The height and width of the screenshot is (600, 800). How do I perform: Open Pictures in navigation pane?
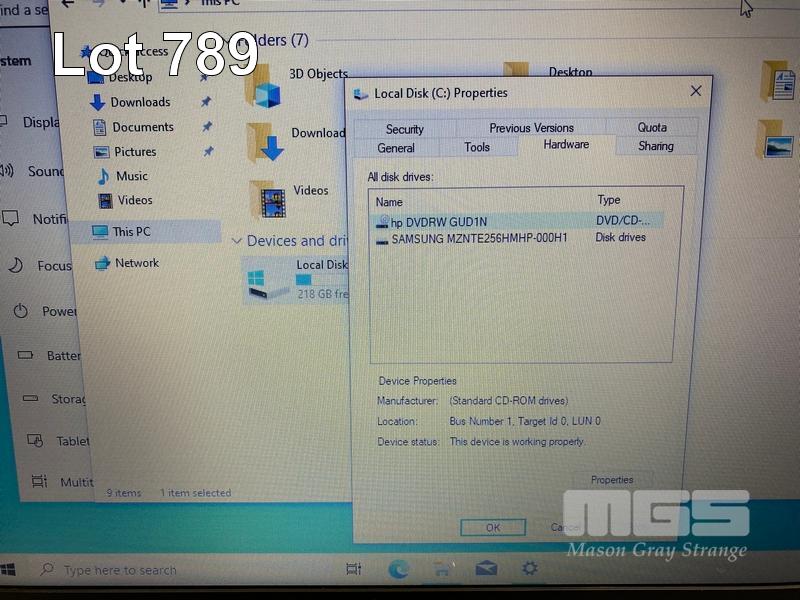click(x=135, y=152)
